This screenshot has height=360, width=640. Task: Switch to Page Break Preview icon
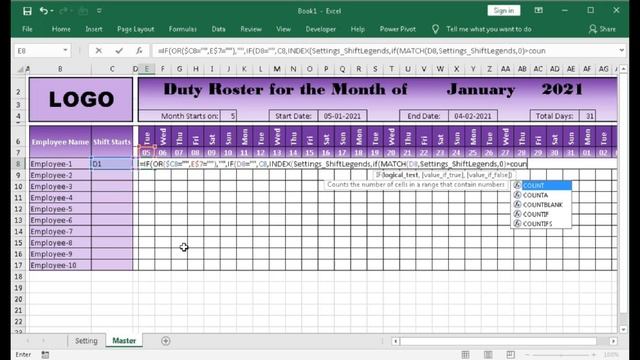(x=510, y=355)
